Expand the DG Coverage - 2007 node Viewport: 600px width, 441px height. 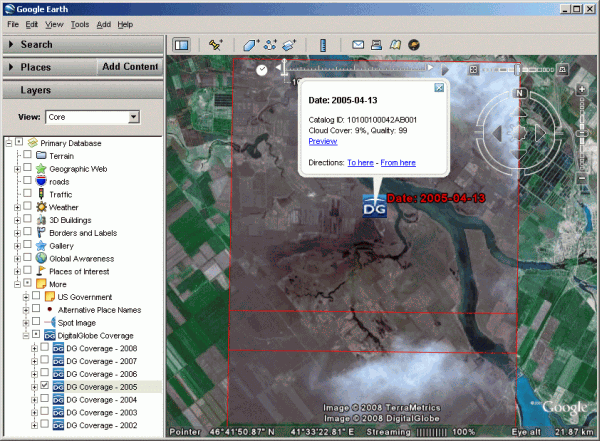[34, 361]
